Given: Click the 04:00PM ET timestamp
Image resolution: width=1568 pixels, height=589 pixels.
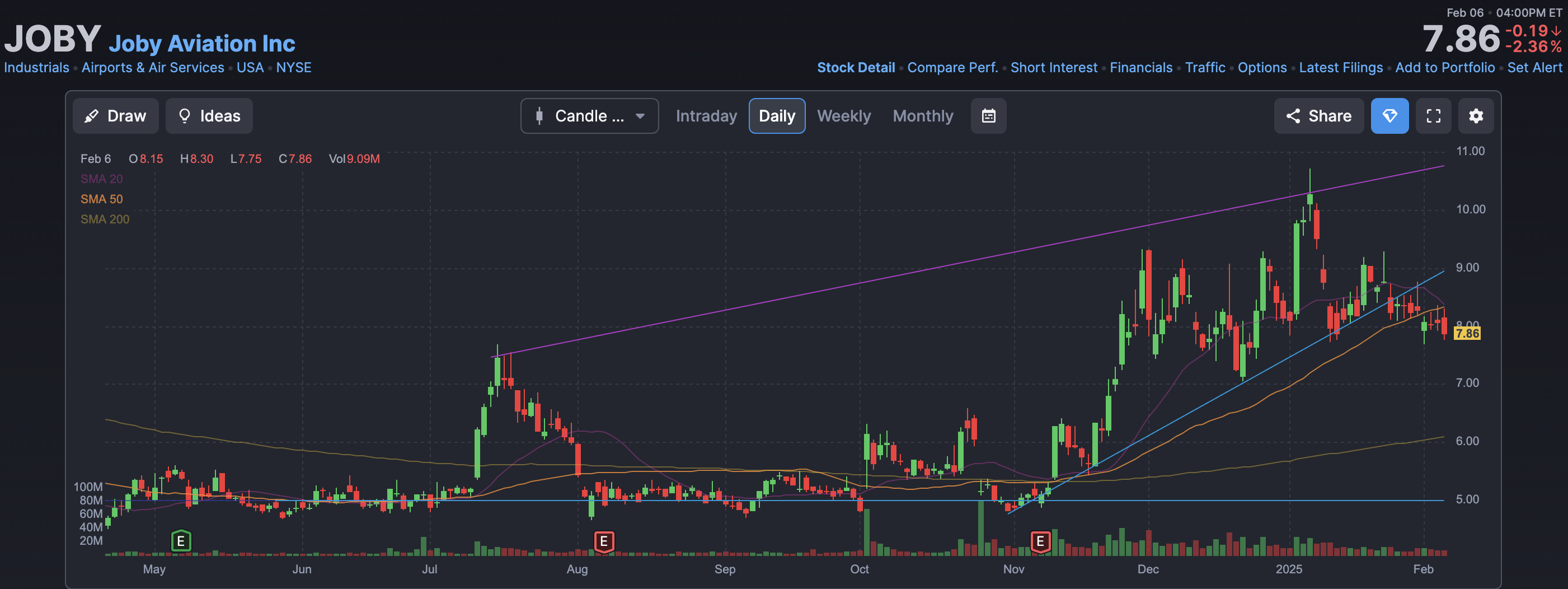Looking at the screenshot, I should tap(1529, 13).
